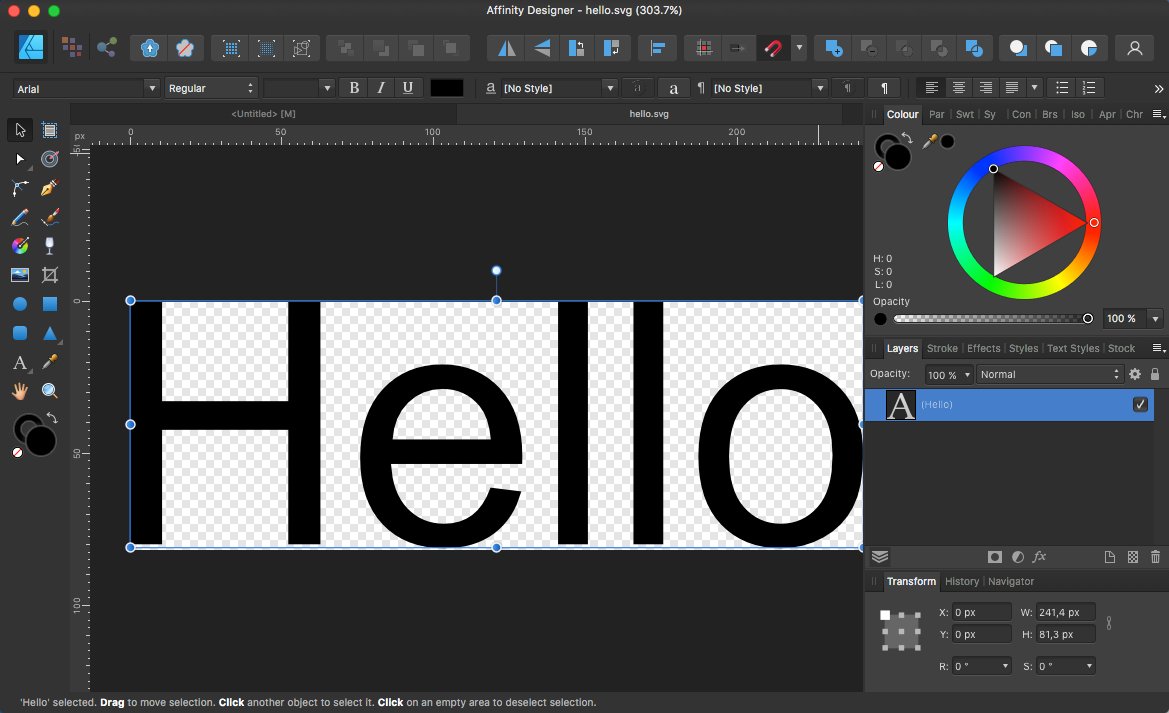
Task: Select the Vector Brush tool
Action: (49, 217)
